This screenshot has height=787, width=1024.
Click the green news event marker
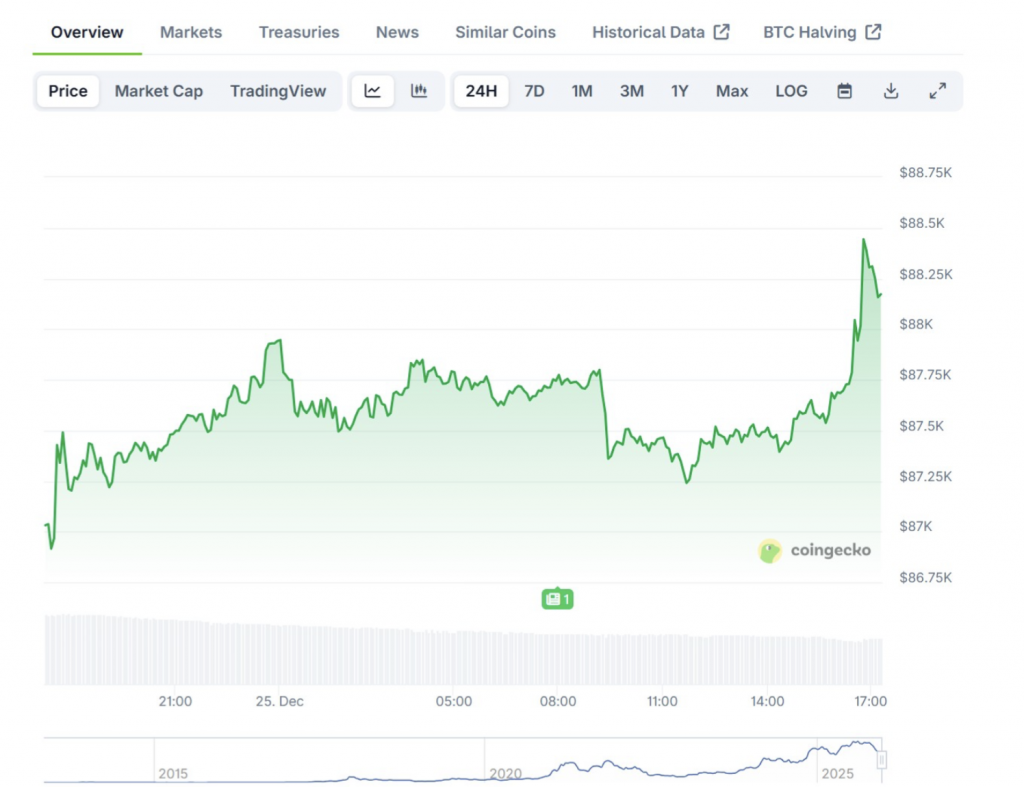point(557,599)
